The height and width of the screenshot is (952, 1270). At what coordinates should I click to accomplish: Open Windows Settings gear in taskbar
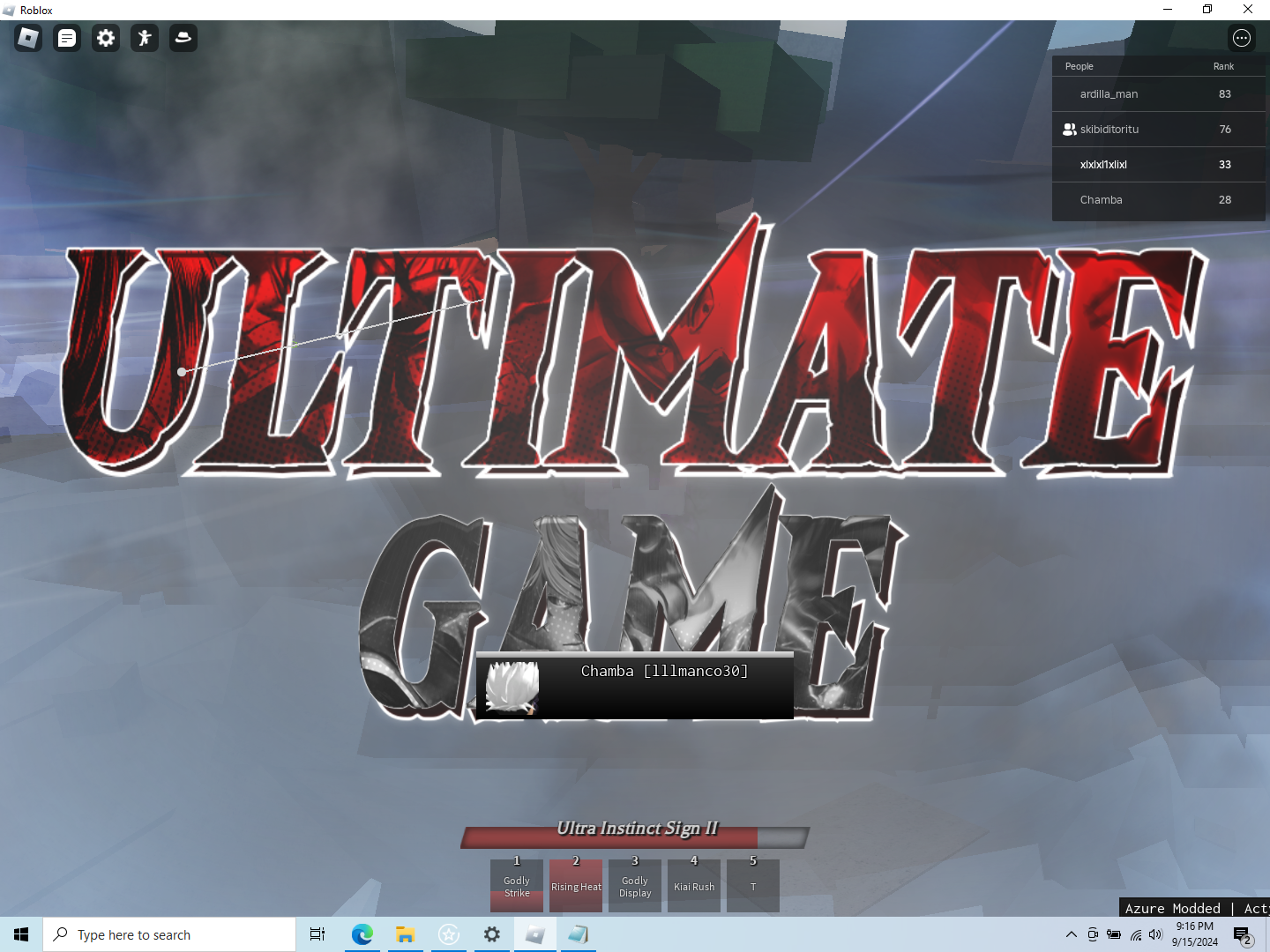click(x=492, y=934)
